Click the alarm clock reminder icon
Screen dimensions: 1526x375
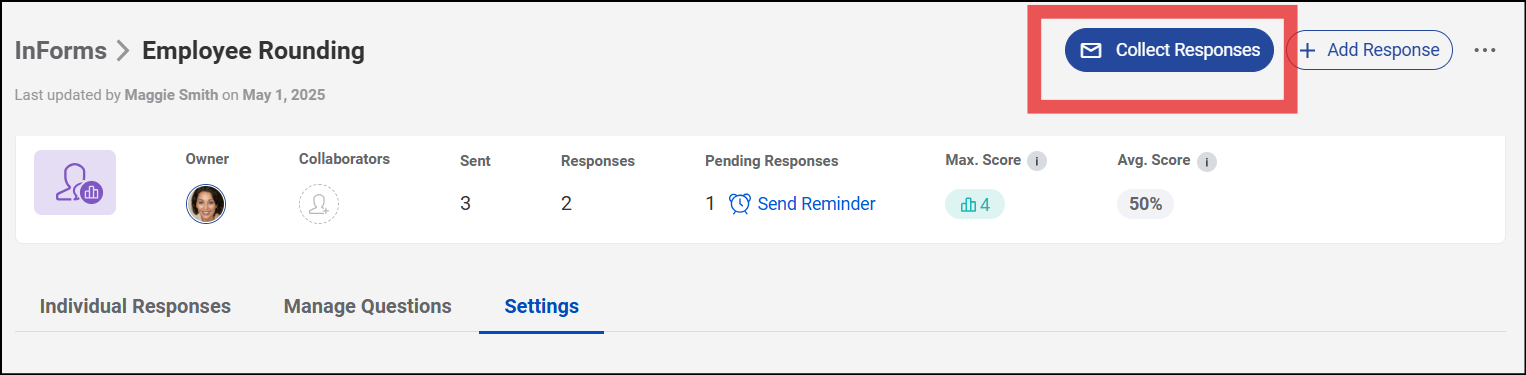(740, 204)
